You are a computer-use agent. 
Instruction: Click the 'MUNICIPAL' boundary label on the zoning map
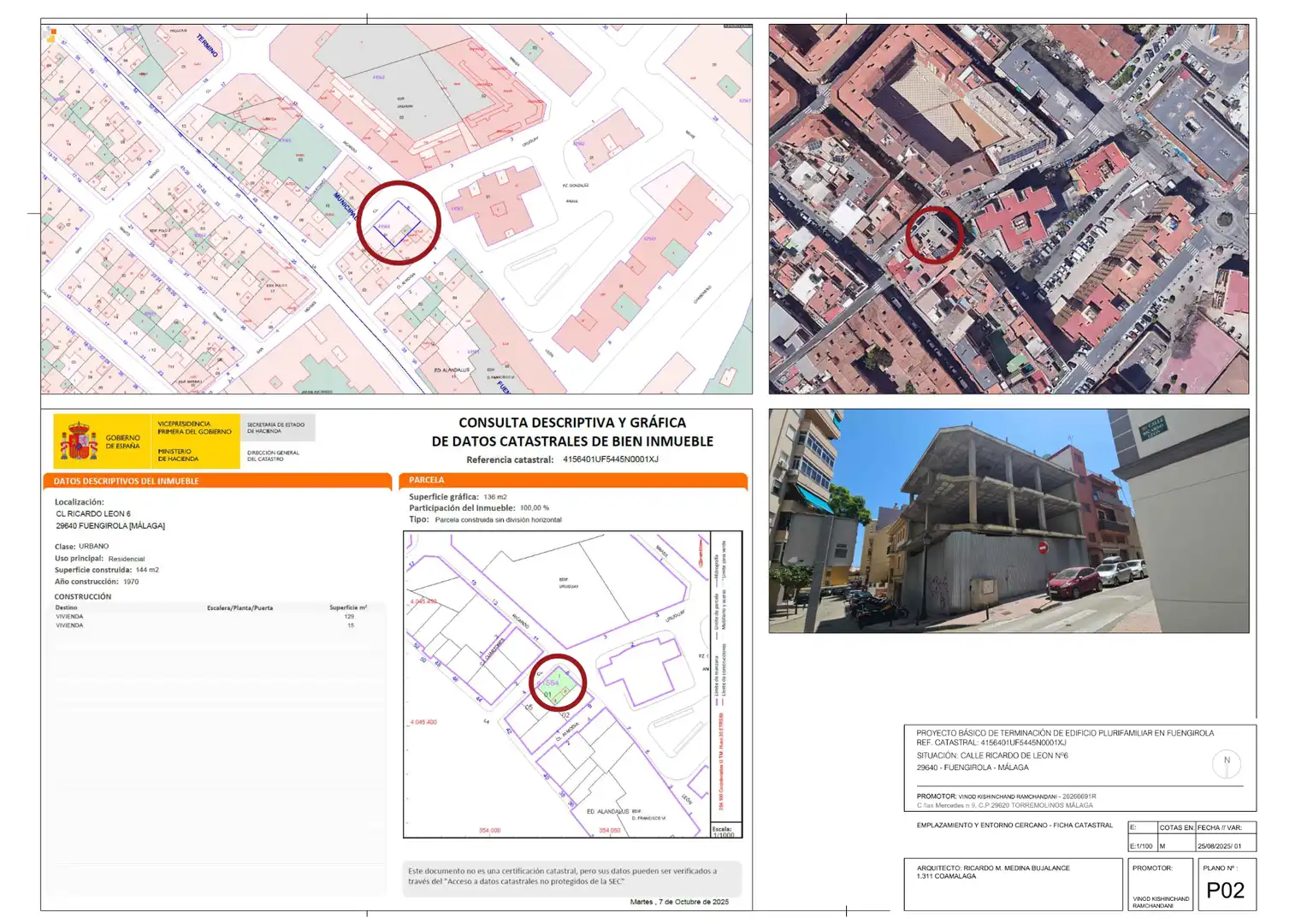(345, 206)
